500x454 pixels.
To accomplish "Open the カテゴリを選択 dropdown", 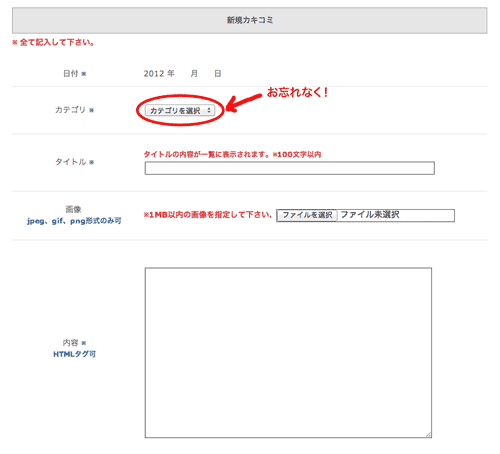I will tap(180, 110).
